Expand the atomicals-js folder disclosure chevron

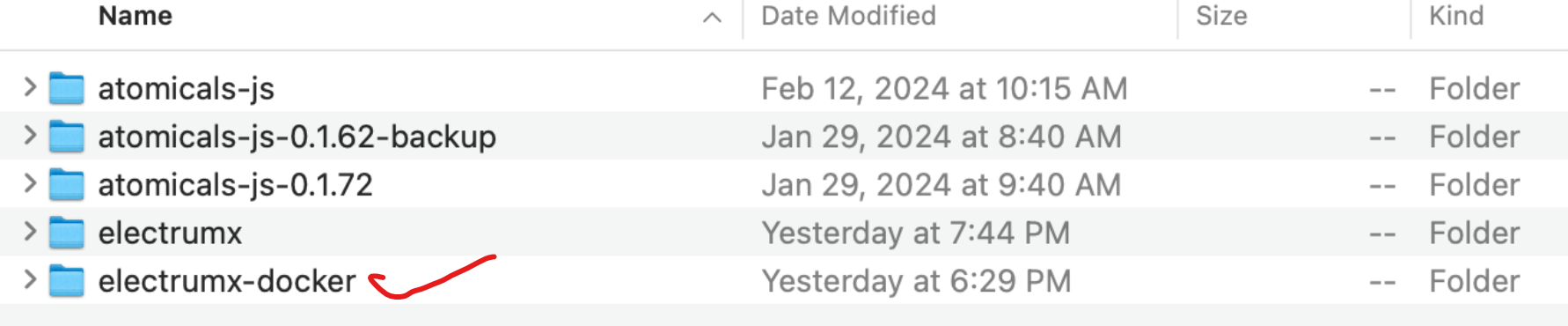click(x=30, y=86)
